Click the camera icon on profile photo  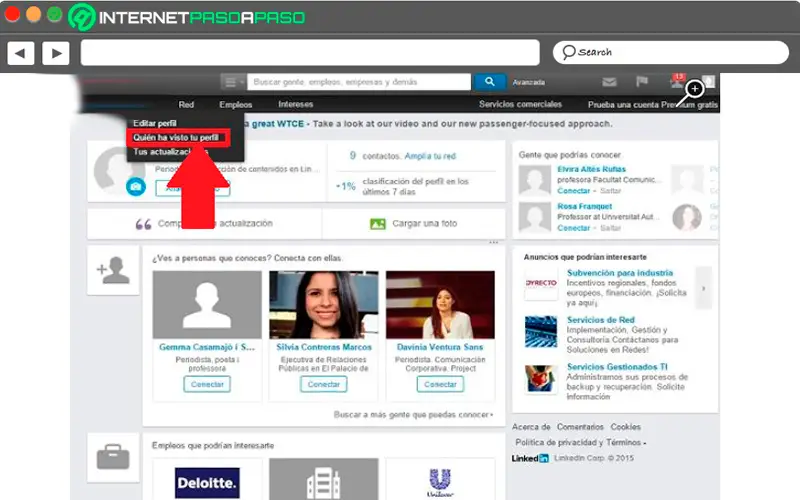(136, 187)
